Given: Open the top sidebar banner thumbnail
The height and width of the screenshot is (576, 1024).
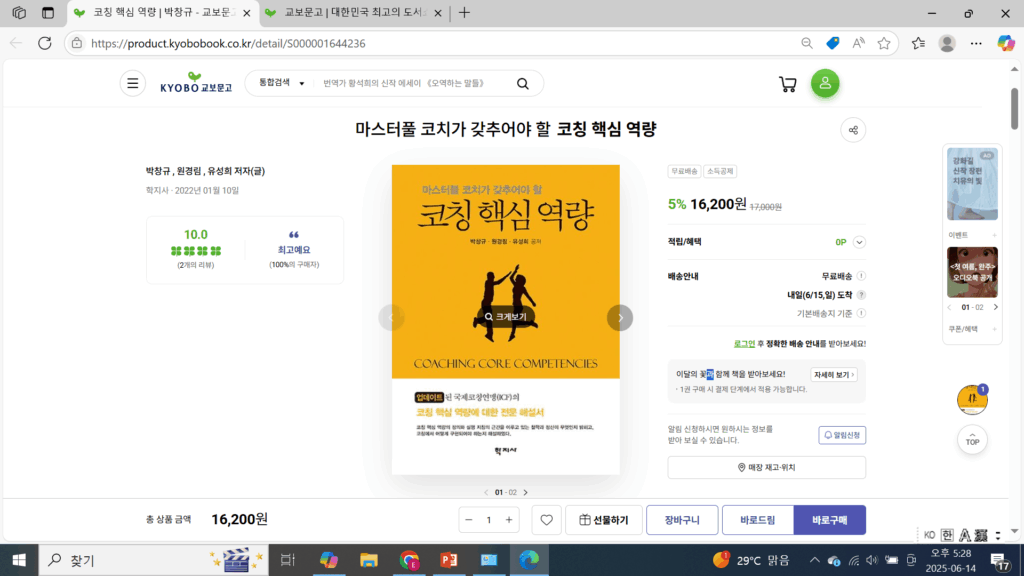Looking at the screenshot, I should [972, 184].
